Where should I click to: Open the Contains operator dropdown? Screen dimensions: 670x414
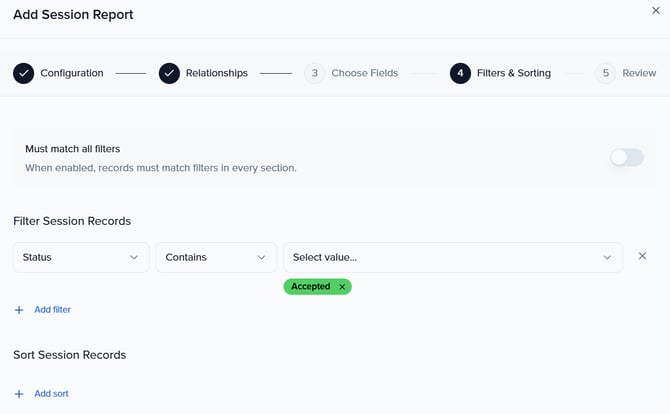(x=216, y=257)
